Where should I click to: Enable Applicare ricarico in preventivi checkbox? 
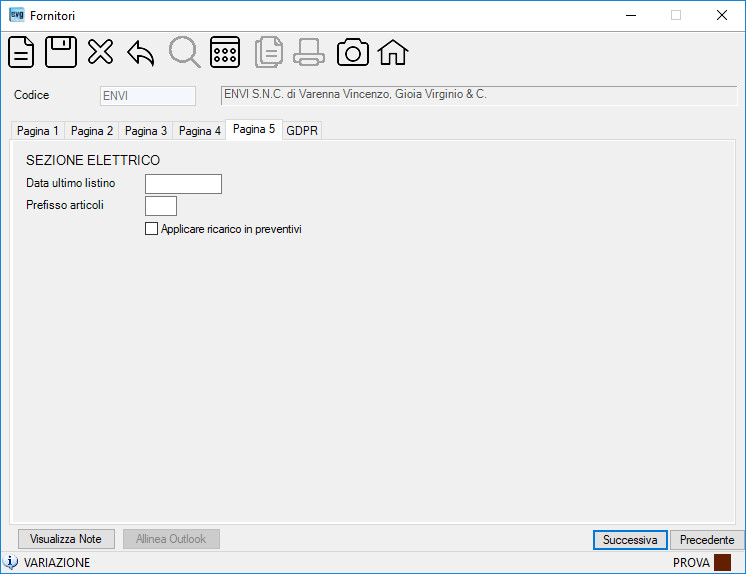151,229
